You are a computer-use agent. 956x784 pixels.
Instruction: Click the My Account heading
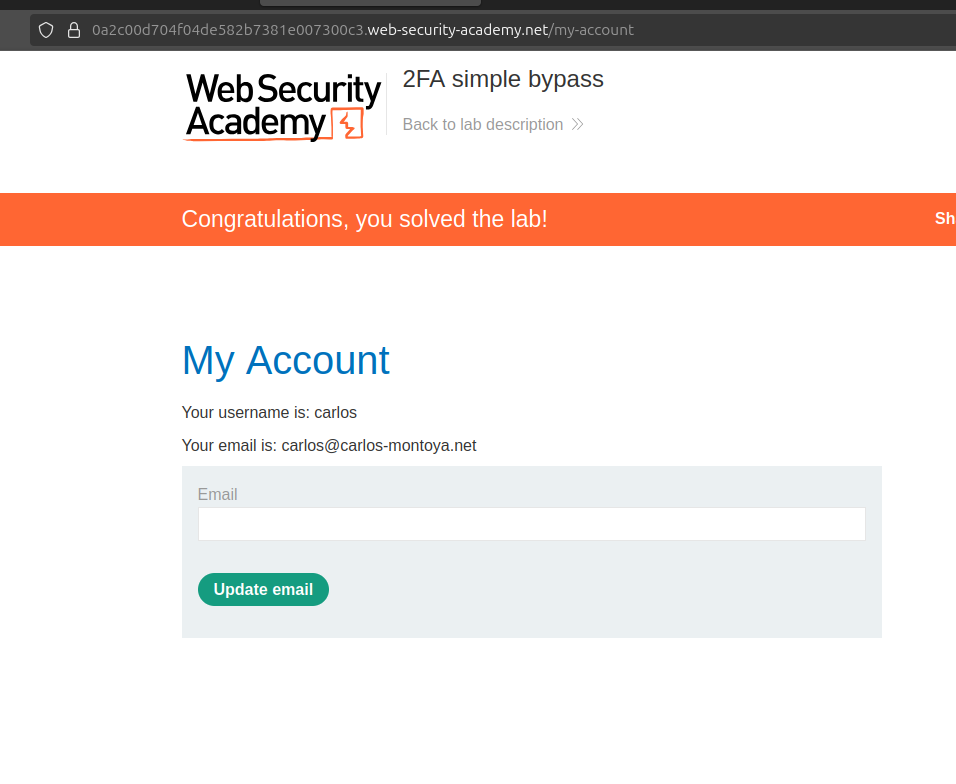(x=286, y=360)
